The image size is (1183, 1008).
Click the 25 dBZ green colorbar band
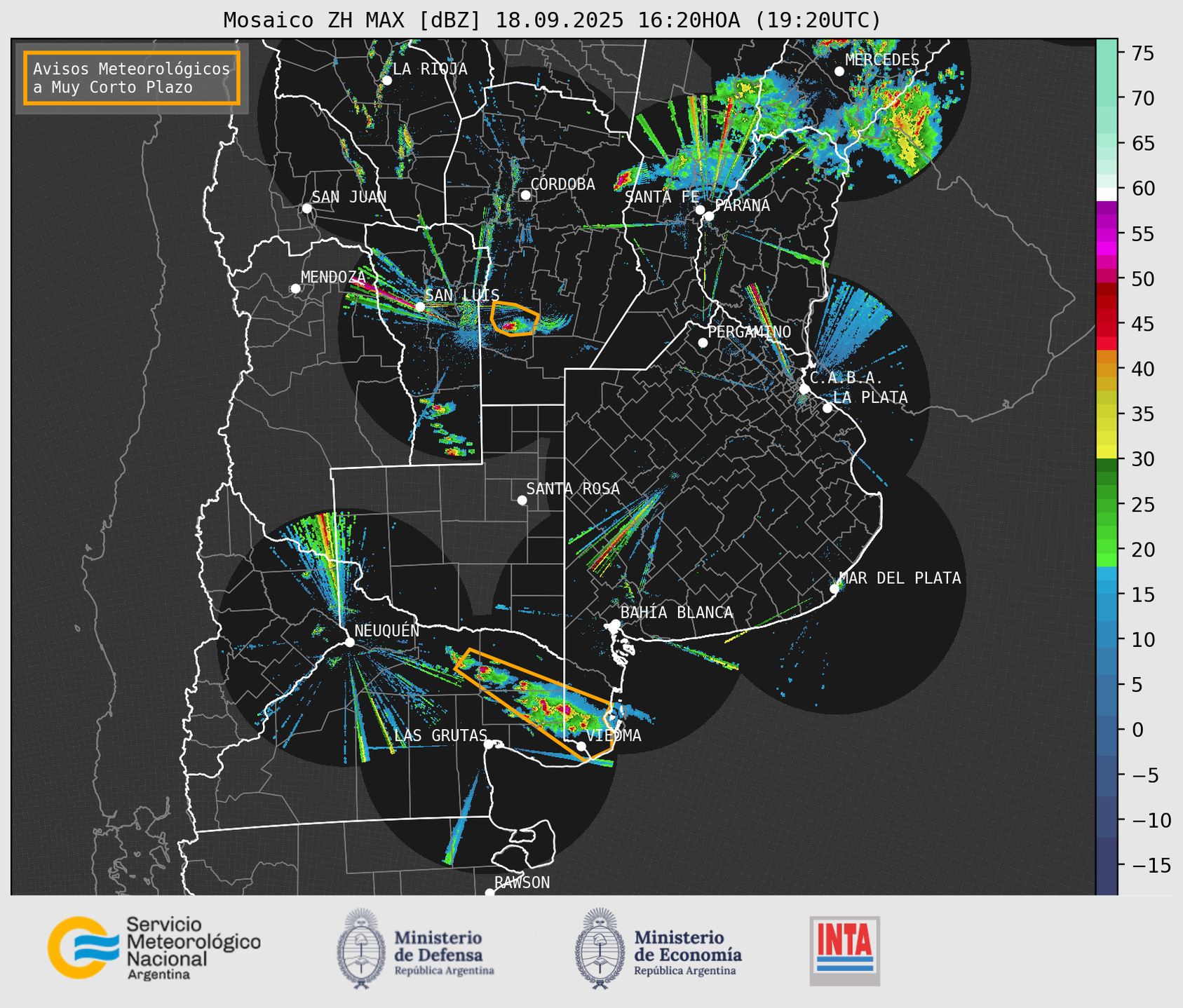point(1107,504)
